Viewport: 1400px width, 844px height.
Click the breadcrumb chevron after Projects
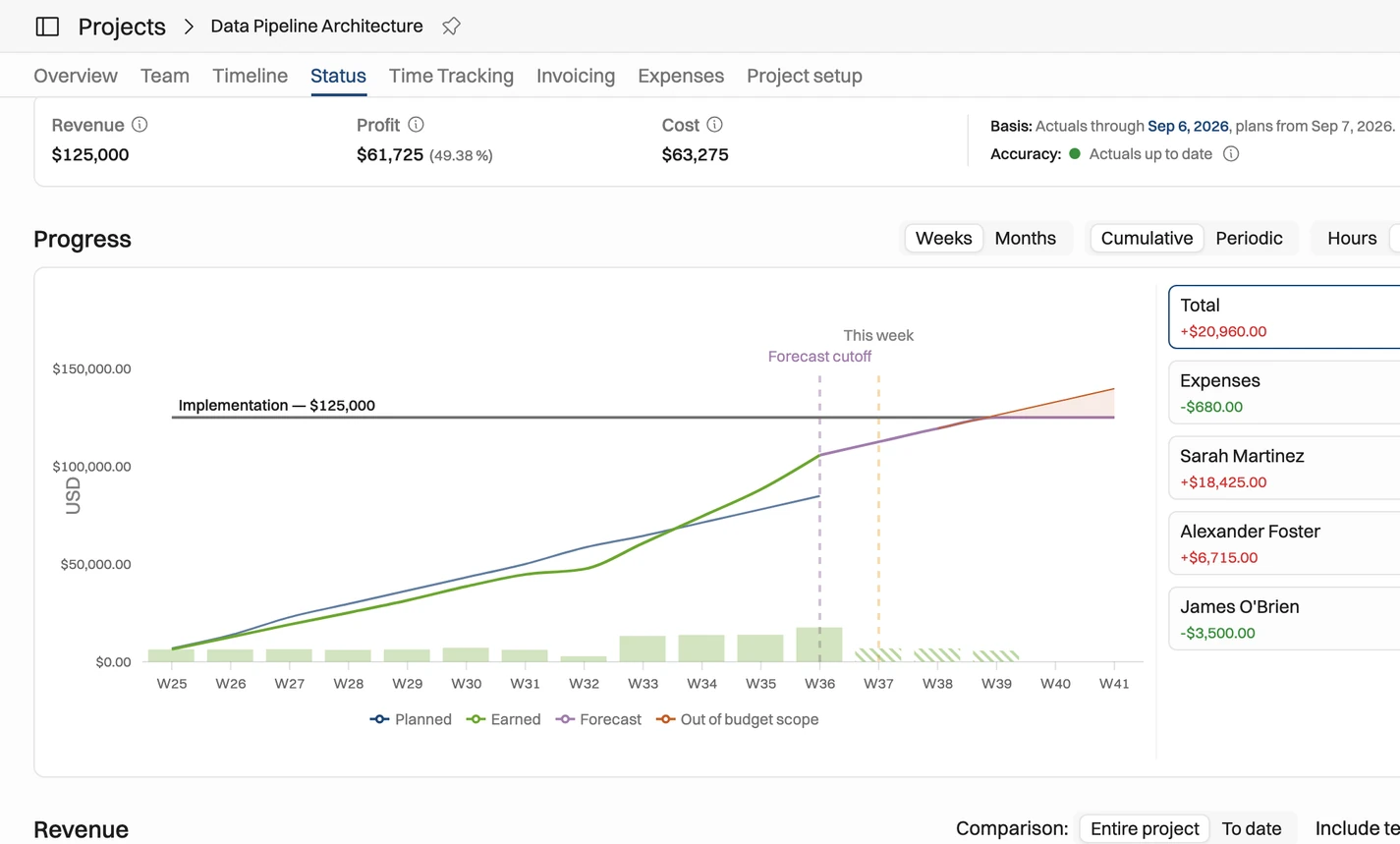189,27
